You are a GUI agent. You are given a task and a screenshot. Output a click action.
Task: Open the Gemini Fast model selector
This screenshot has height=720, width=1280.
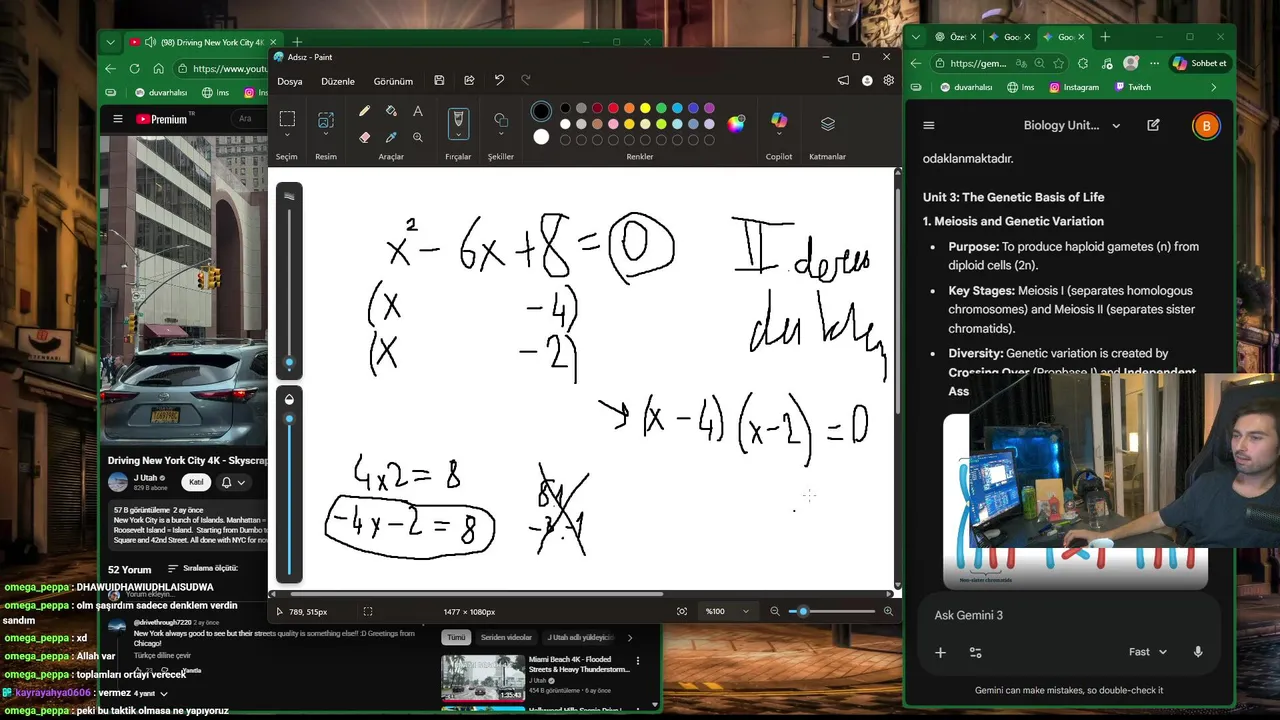coord(1148,652)
